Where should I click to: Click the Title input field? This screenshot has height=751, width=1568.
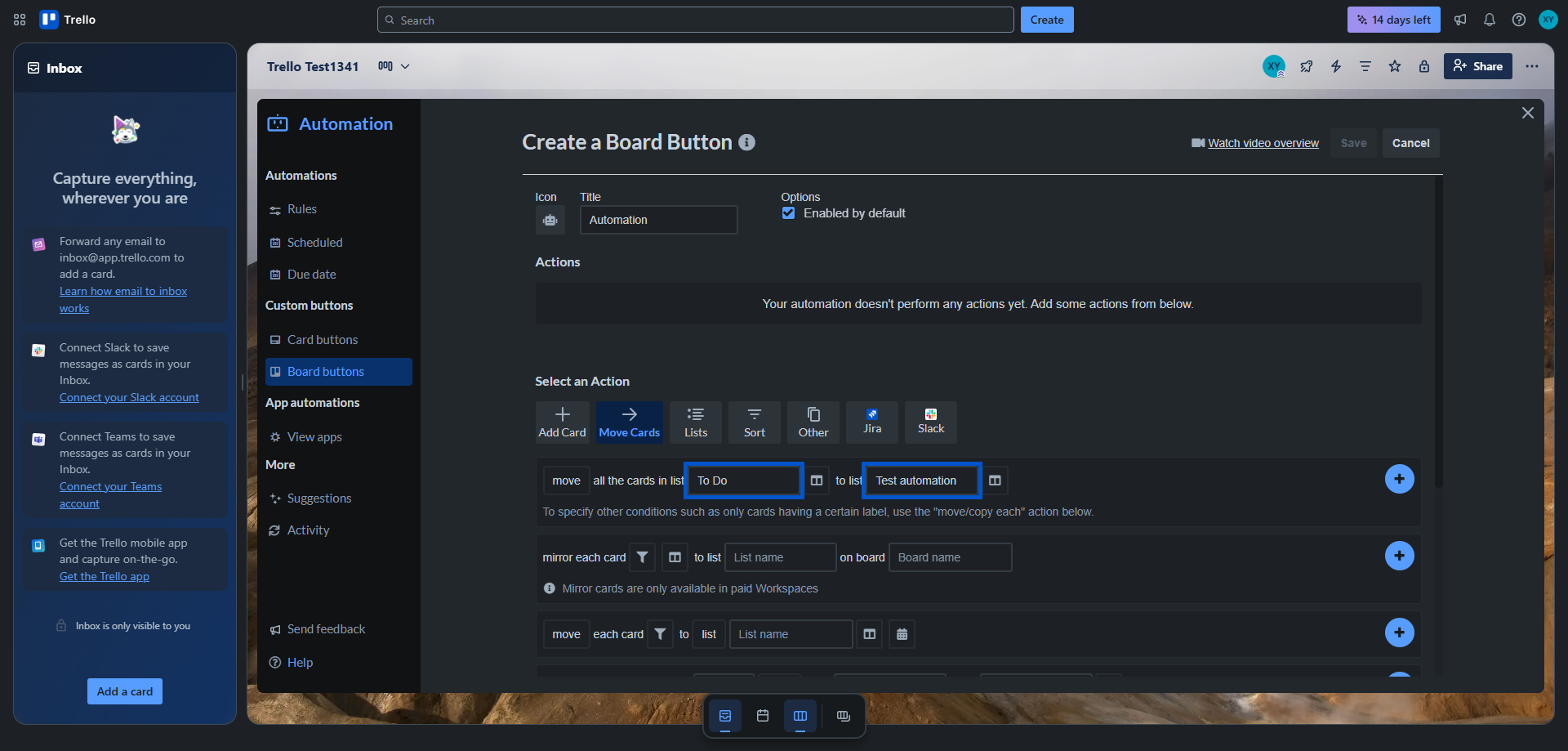click(x=659, y=220)
